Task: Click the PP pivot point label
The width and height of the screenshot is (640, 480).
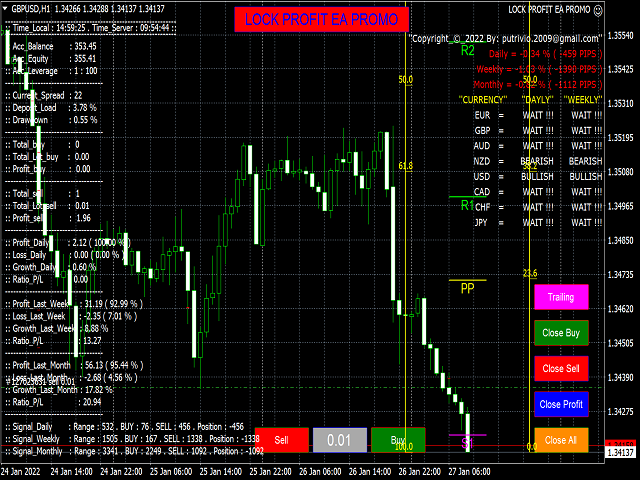Action: 468,289
